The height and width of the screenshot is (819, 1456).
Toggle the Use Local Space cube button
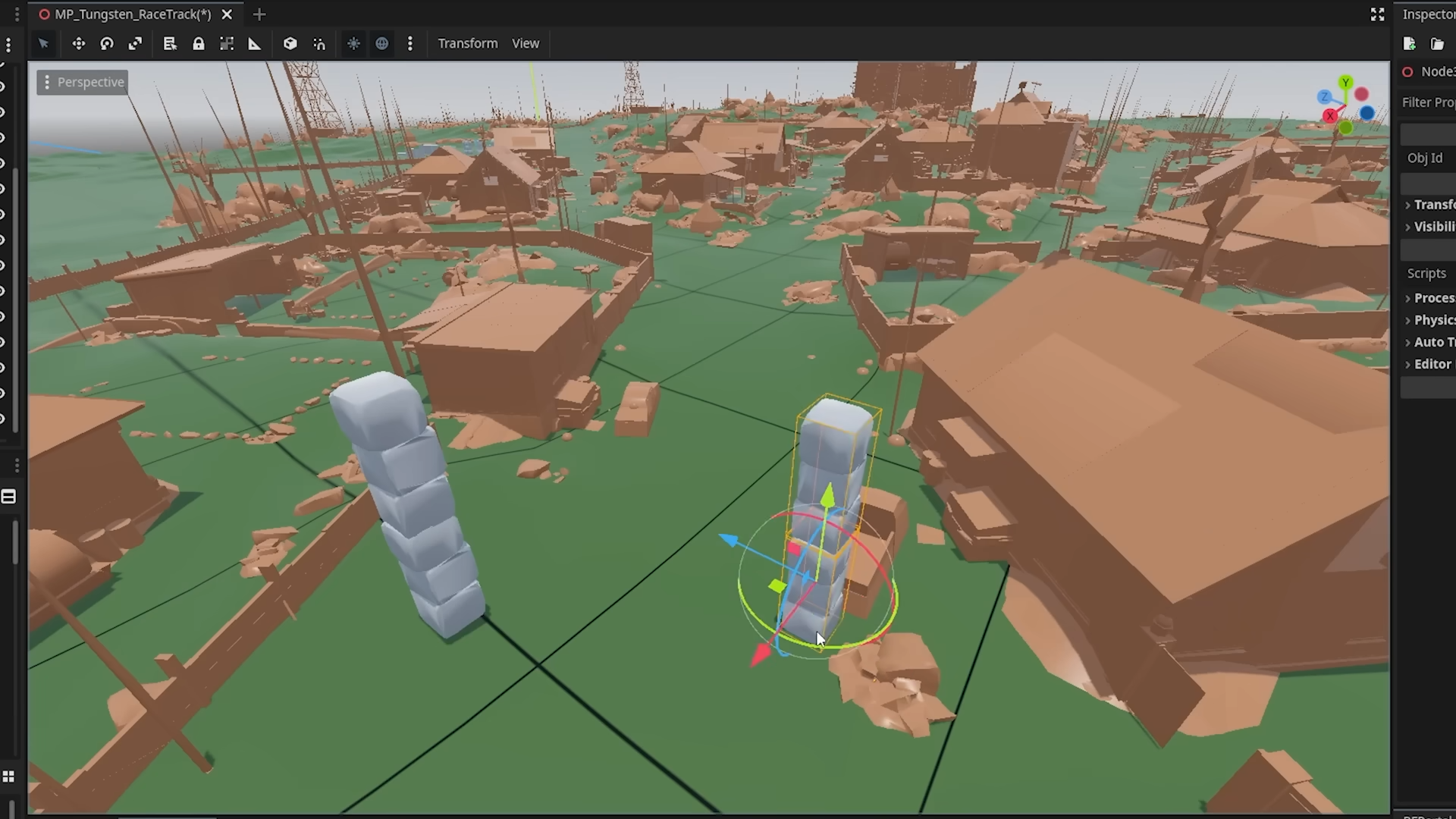tap(290, 44)
